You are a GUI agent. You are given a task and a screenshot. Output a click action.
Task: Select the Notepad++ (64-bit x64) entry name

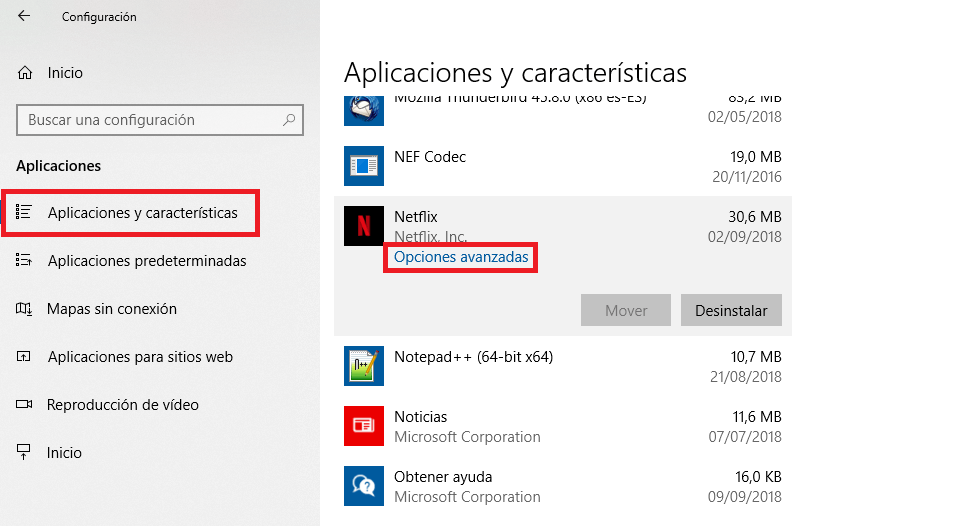tap(473, 357)
